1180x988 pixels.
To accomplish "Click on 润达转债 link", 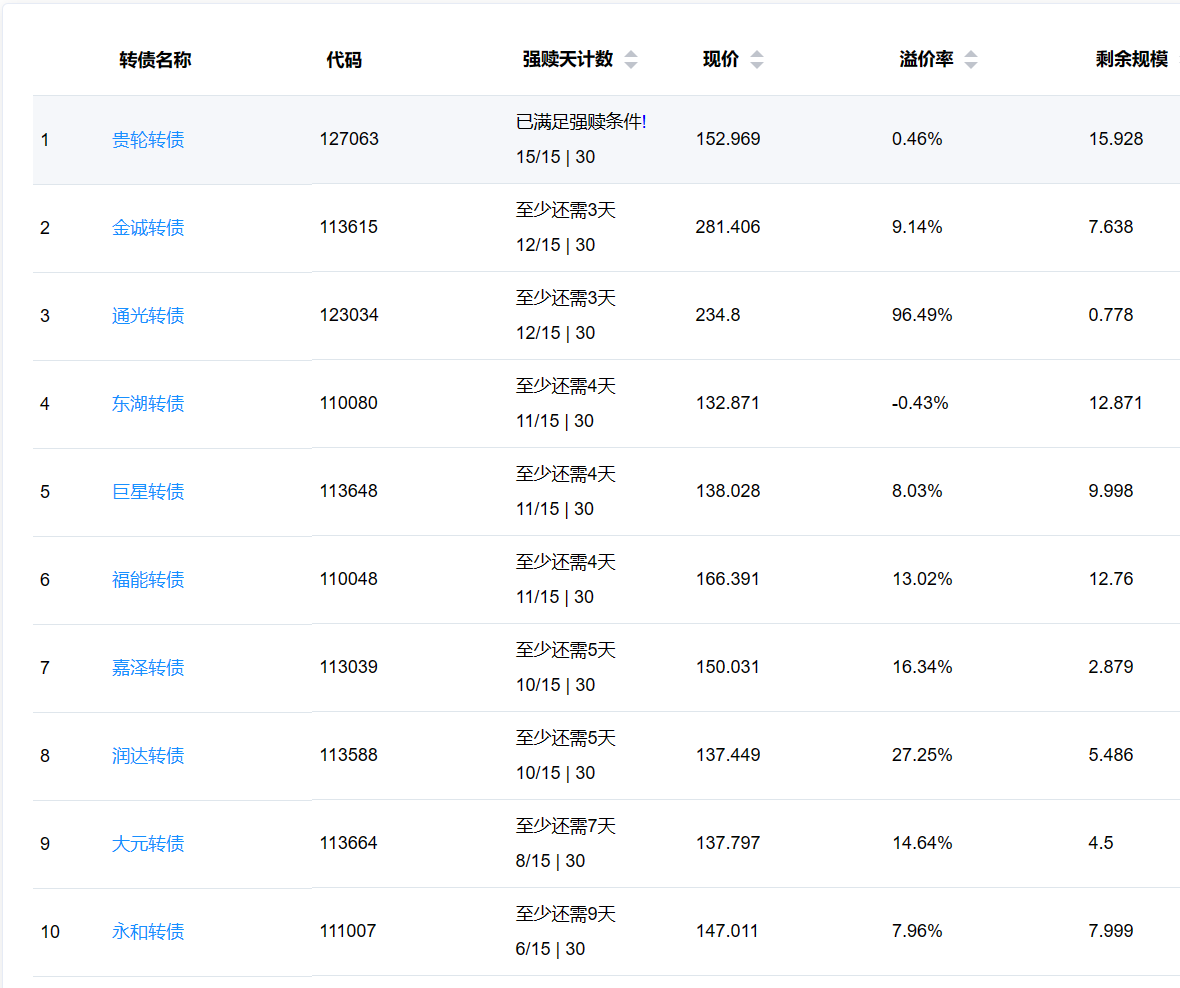I will [148, 756].
